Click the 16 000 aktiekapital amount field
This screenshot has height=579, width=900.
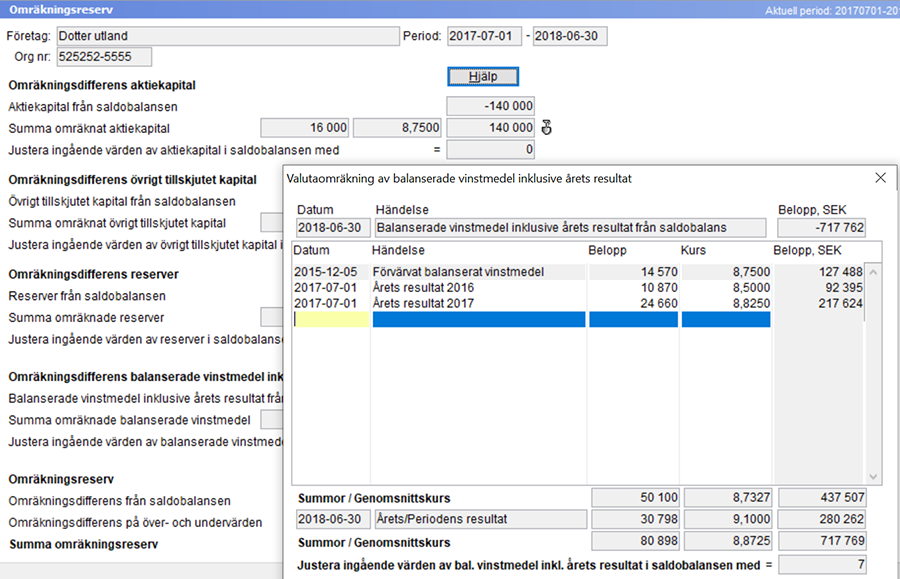(305, 127)
